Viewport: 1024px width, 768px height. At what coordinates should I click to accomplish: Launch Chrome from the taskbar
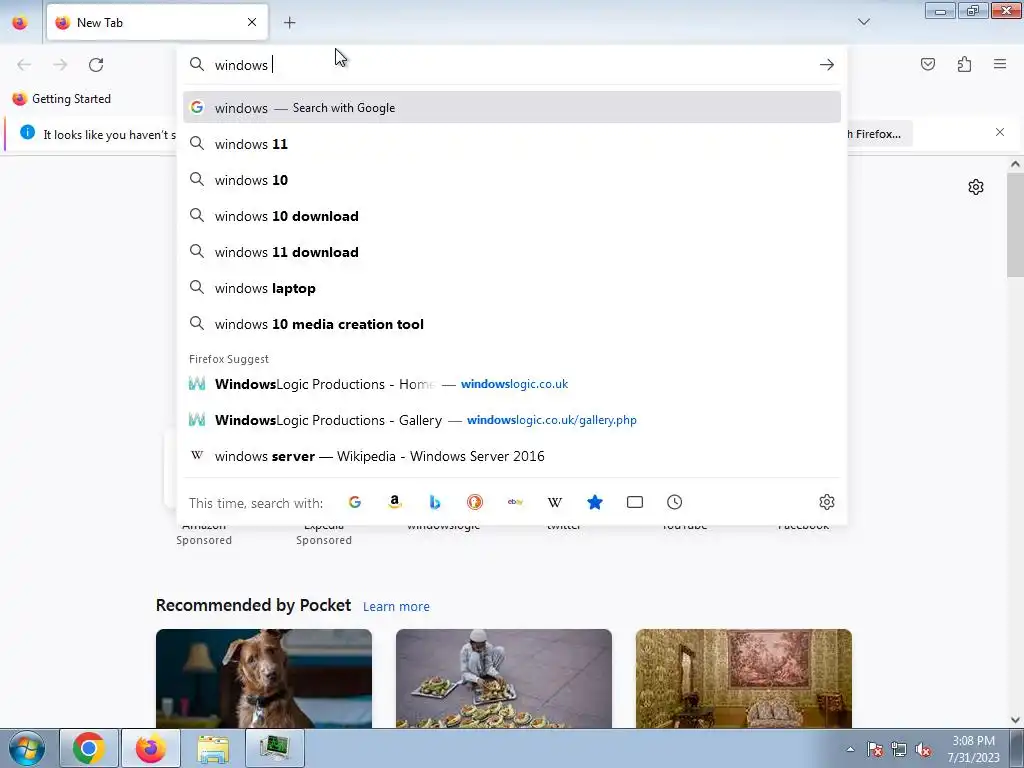[x=89, y=748]
